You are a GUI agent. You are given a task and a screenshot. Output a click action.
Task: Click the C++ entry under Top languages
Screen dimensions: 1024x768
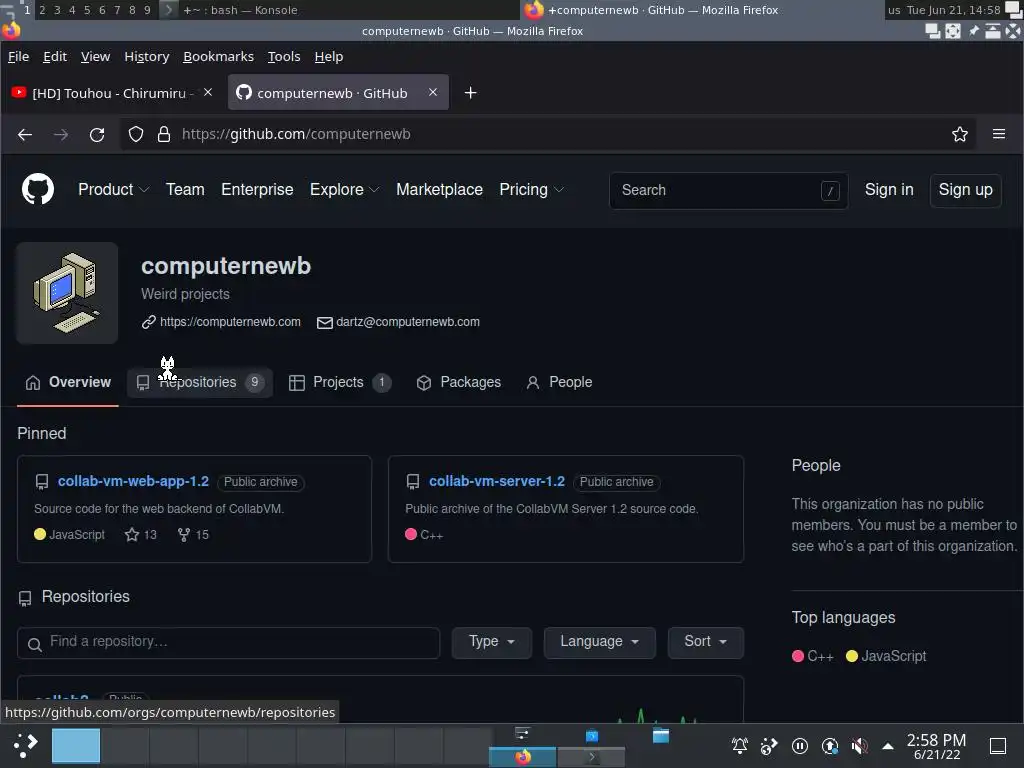click(x=812, y=656)
